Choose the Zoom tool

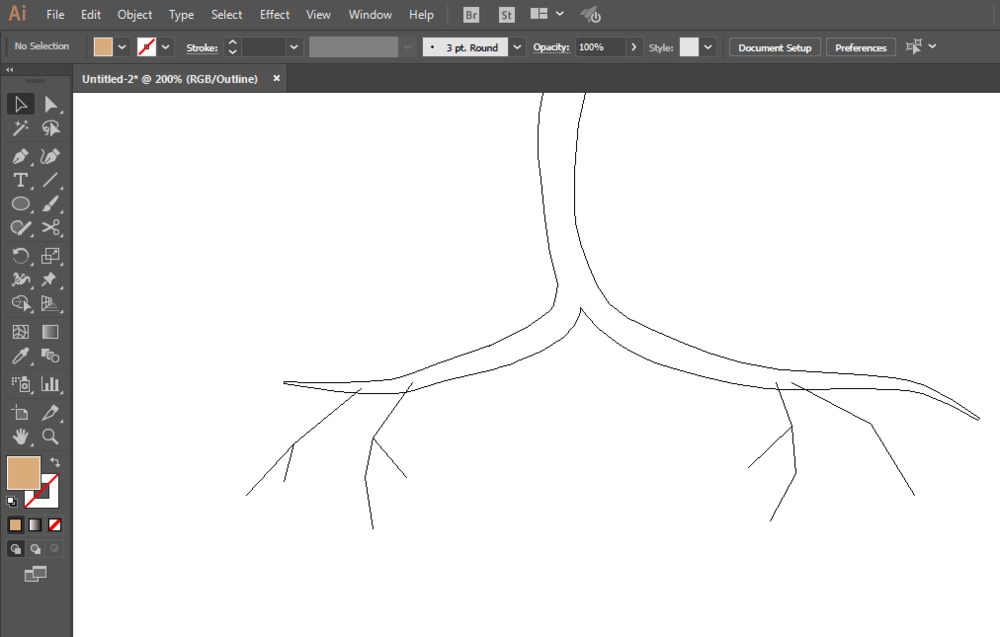coord(50,437)
